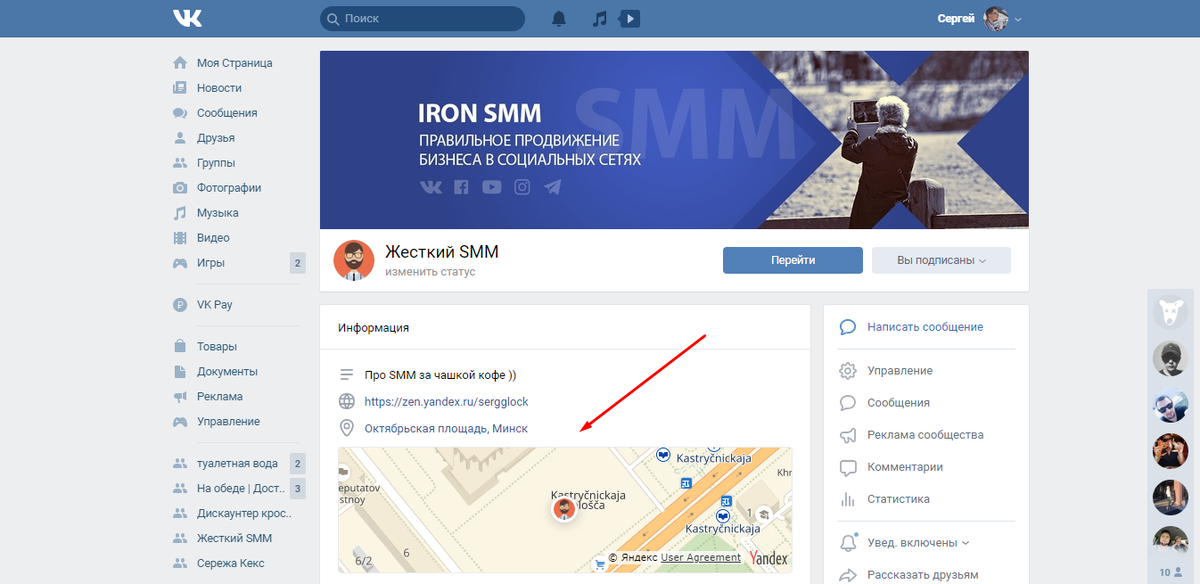Open Друзья in the left menu

click(216, 138)
